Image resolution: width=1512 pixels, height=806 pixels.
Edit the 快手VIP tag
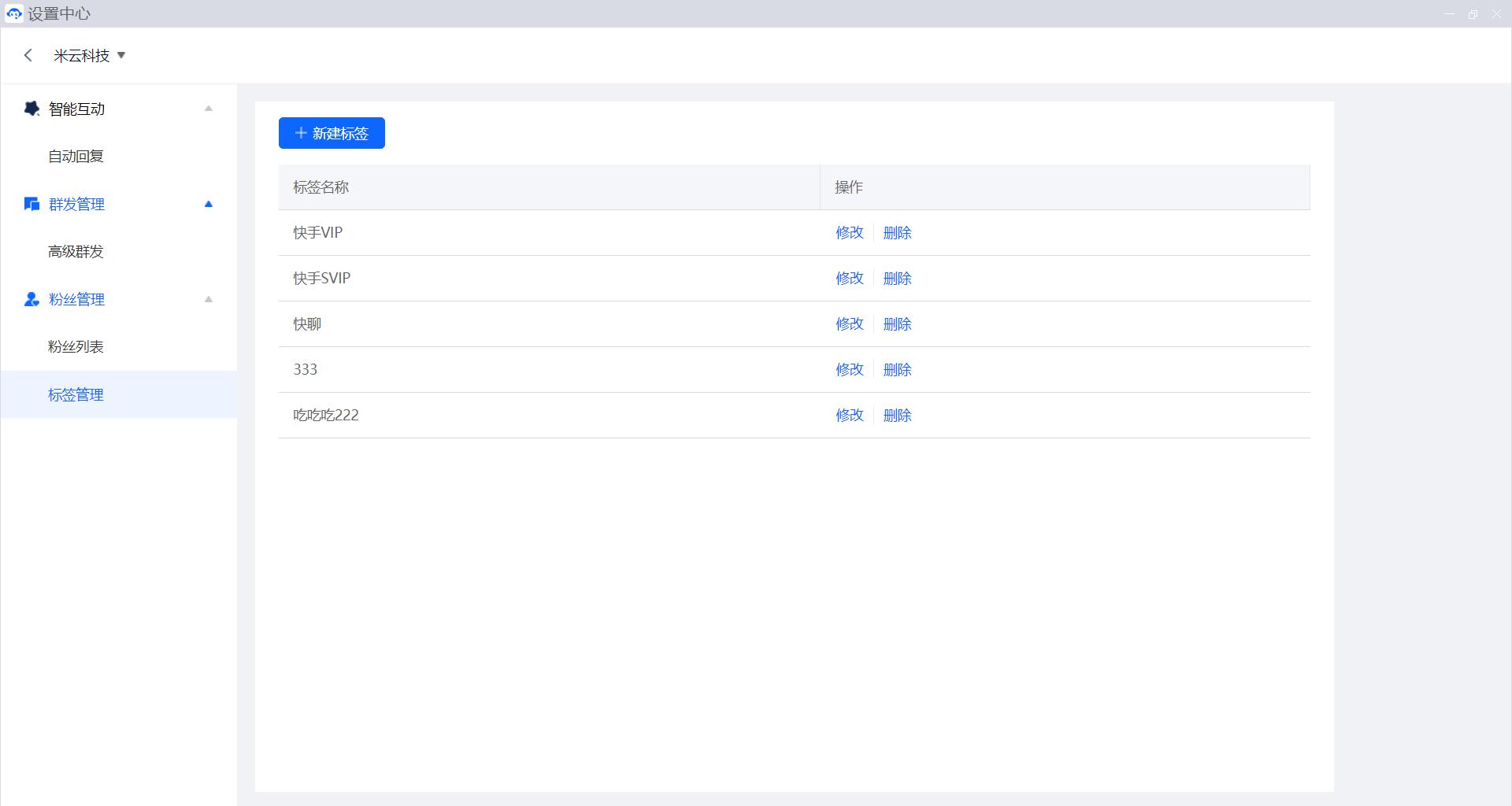(849, 232)
